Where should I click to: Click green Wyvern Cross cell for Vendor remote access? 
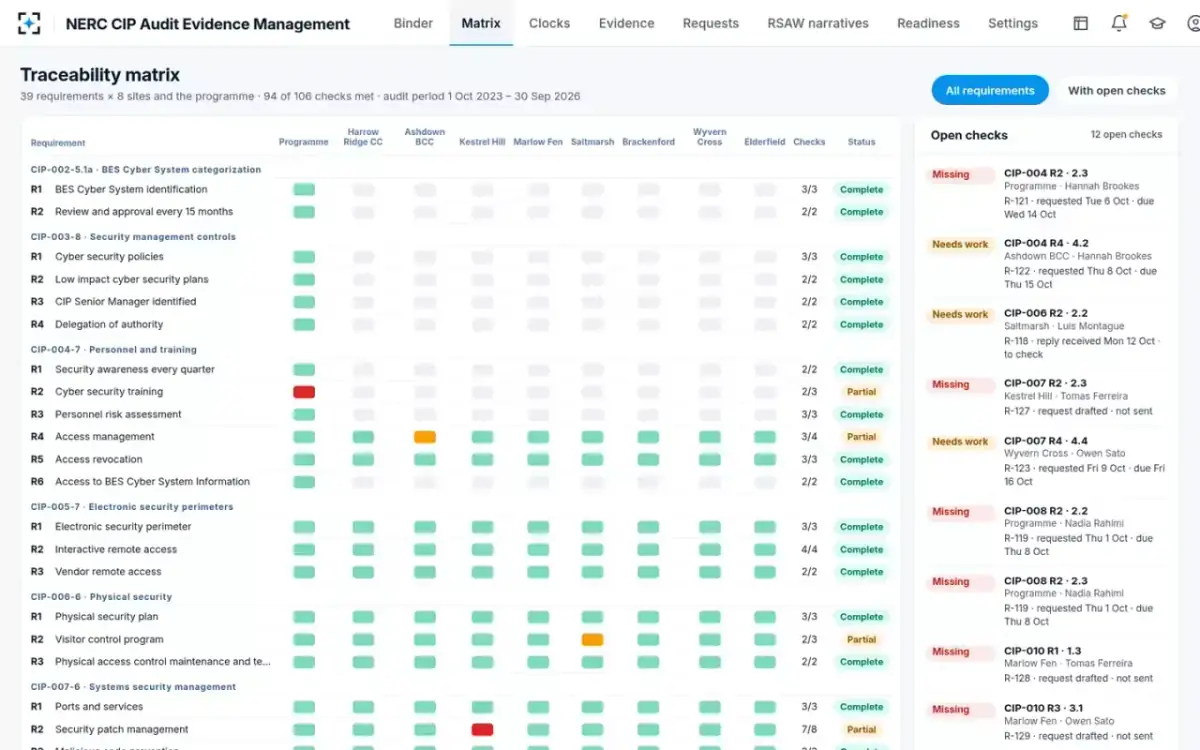710,572
